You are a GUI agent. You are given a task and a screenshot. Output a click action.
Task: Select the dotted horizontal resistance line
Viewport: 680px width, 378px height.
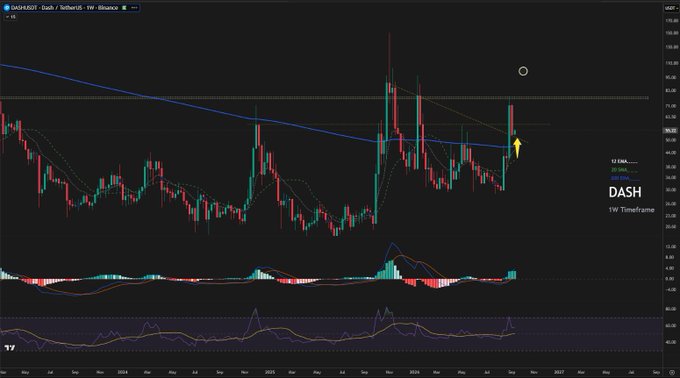[x=324, y=98]
